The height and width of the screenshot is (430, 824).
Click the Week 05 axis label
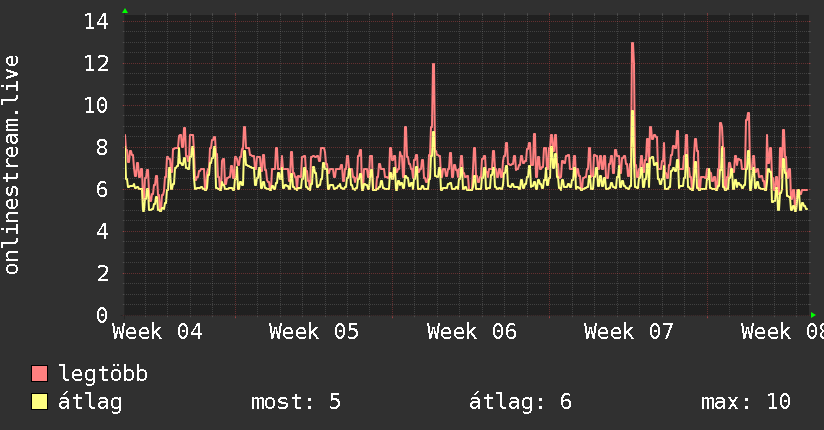tap(314, 332)
